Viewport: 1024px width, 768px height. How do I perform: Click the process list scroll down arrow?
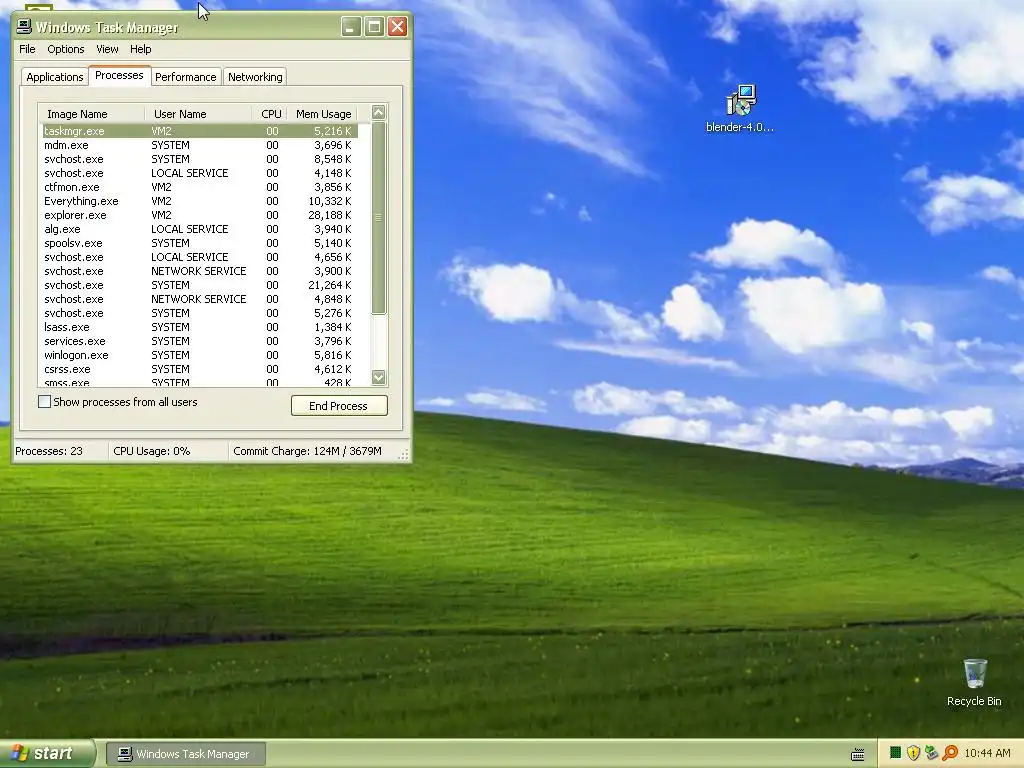coord(379,377)
